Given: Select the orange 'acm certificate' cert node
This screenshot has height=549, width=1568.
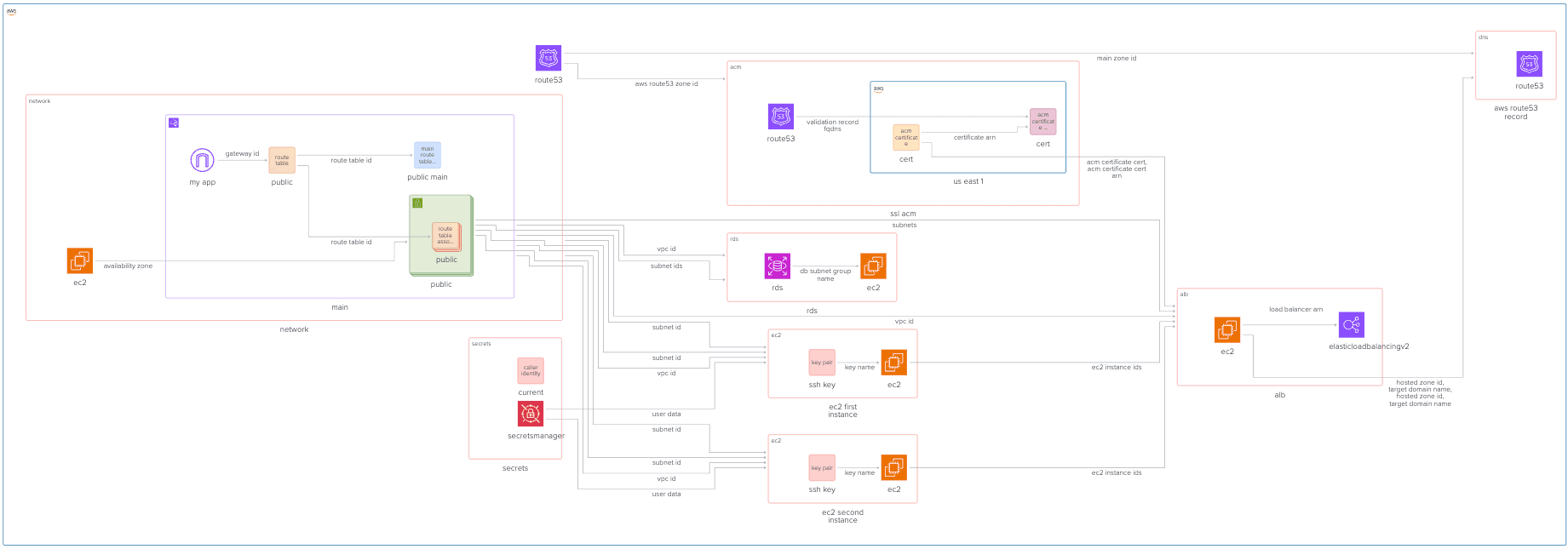Looking at the screenshot, I should click(x=906, y=138).
